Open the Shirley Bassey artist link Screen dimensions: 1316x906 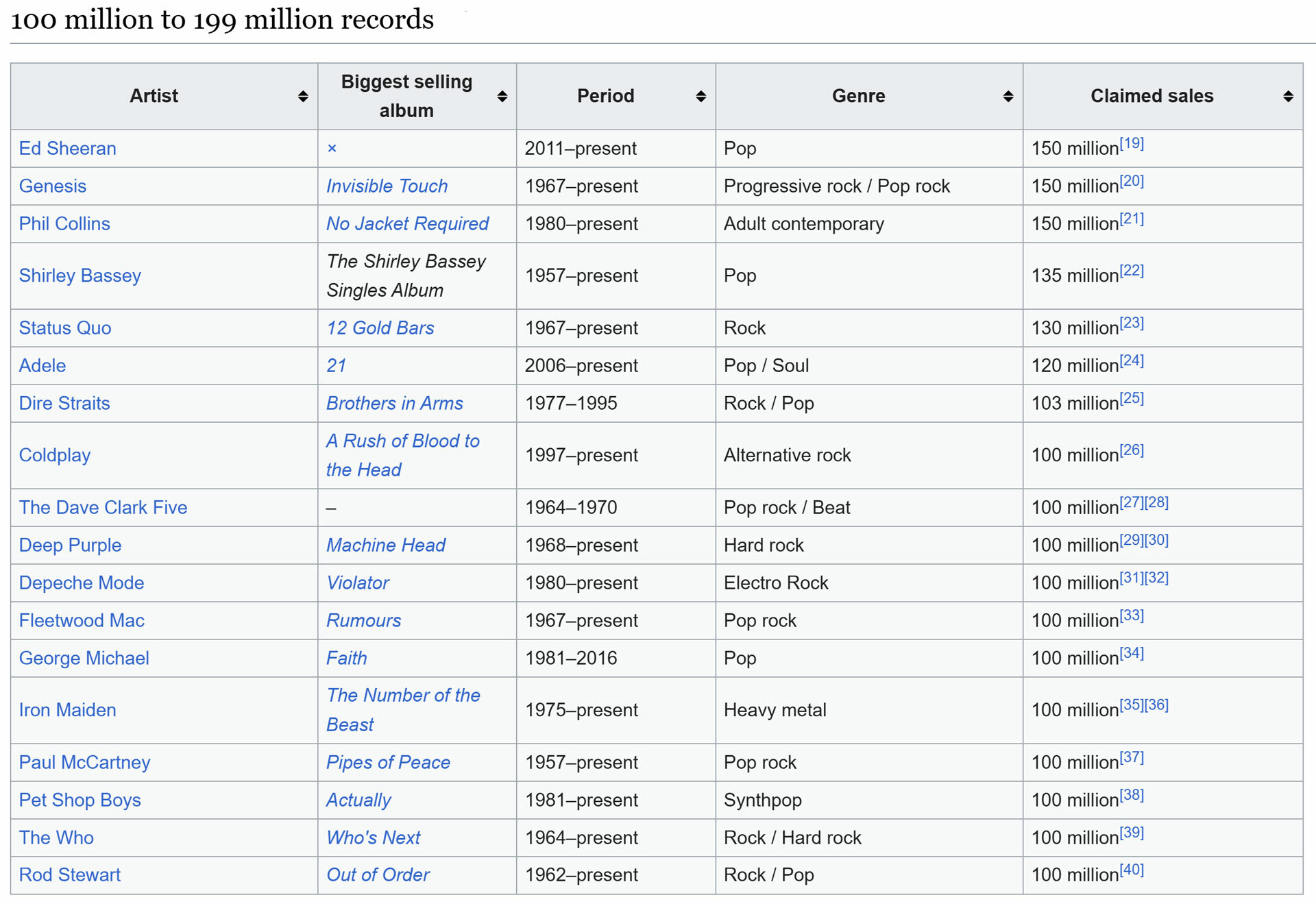80,276
